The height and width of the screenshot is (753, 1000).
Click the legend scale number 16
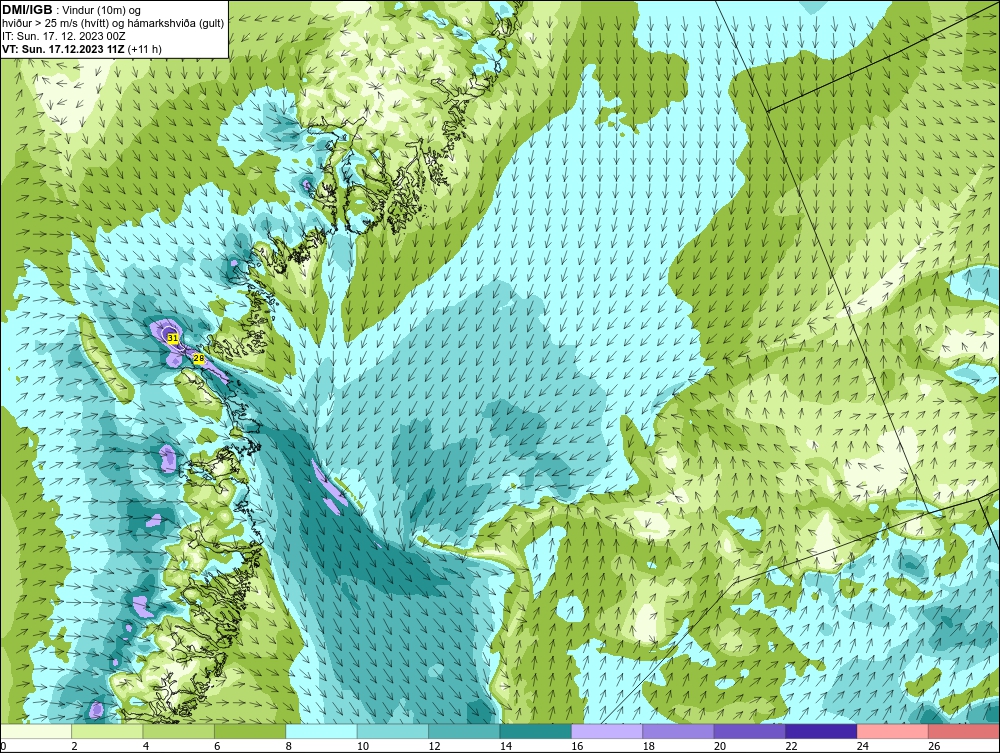577,746
